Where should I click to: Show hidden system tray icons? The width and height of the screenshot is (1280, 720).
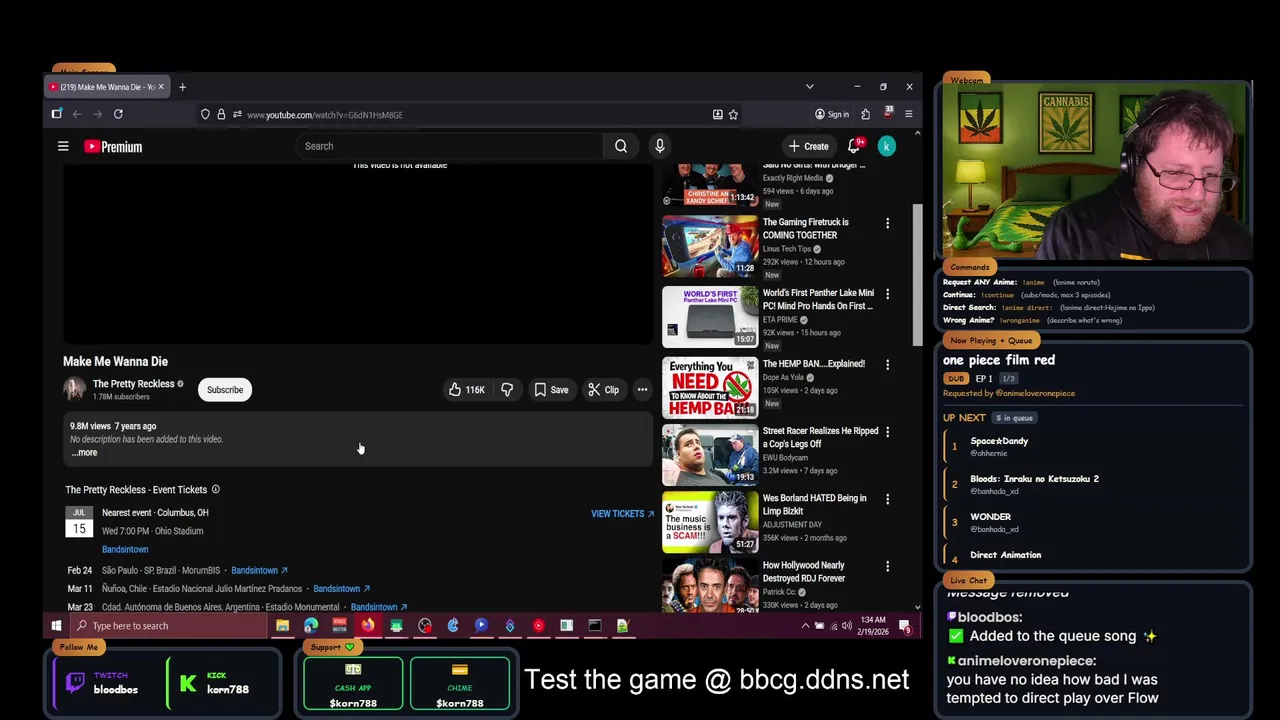805,626
